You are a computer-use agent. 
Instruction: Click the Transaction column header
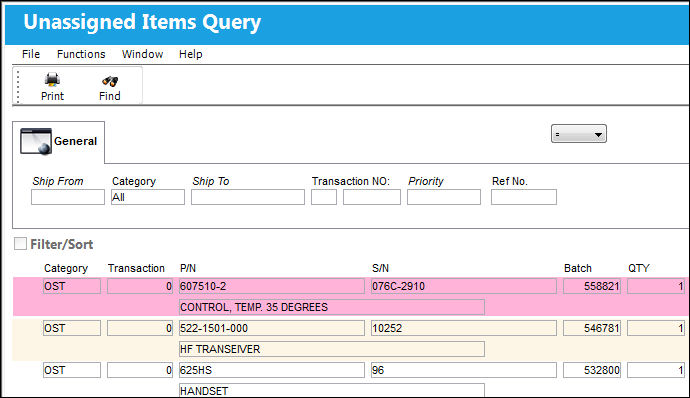(x=136, y=268)
